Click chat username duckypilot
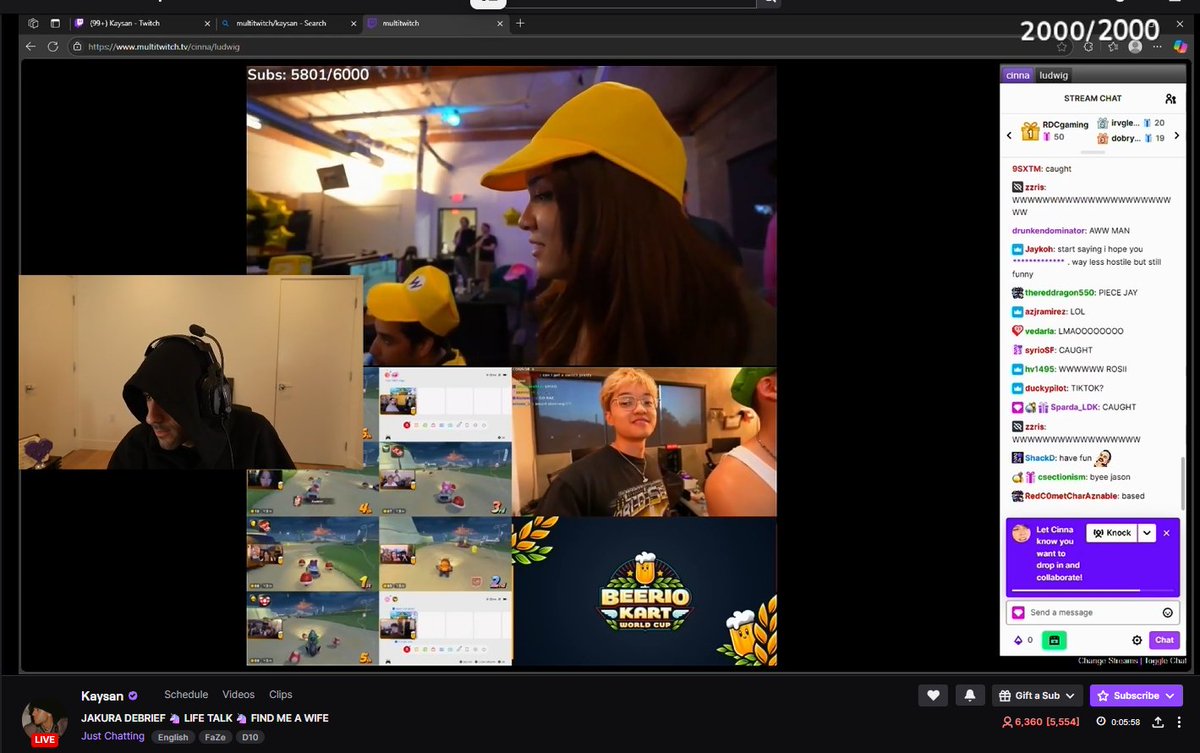 (x=1046, y=387)
